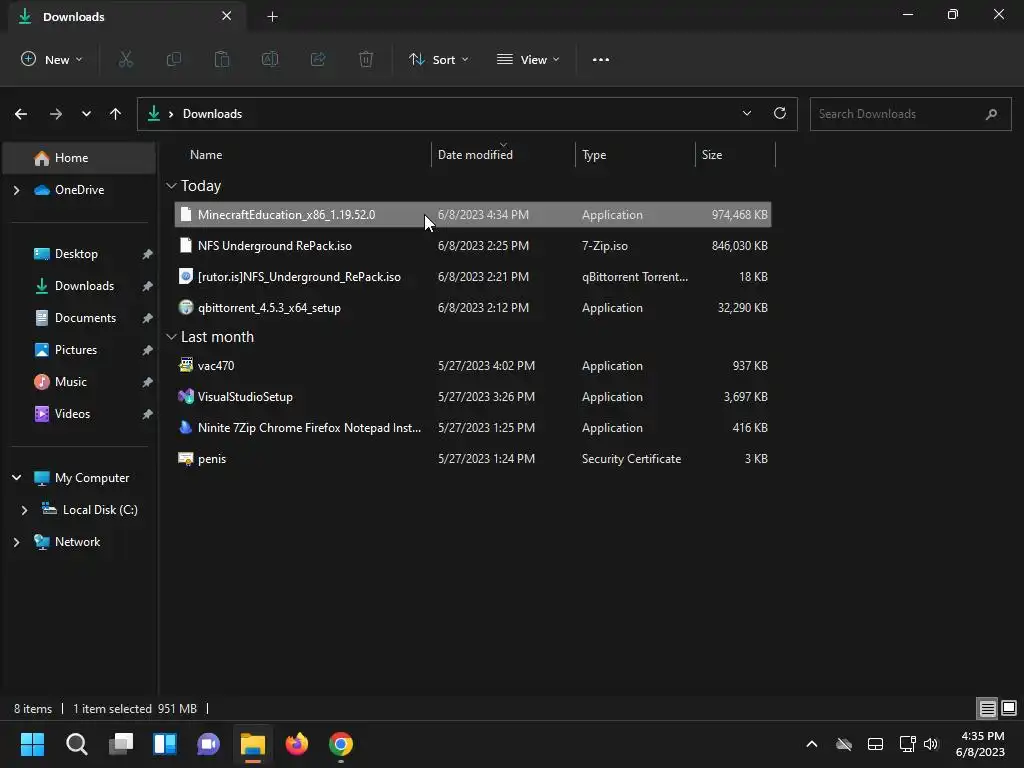The image size is (1024, 768).
Task: Select [rutor.is]NFS_Underground_RePack.iso torrent file
Action: (x=473, y=277)
